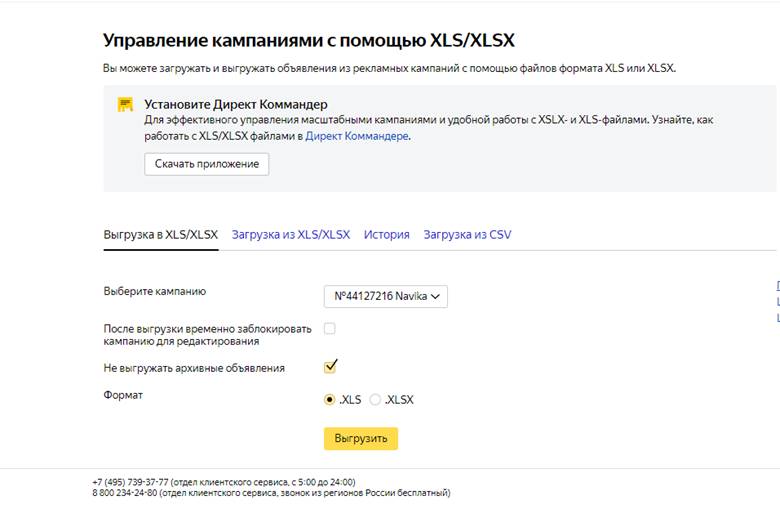
Task: Click the yellow Direct Commander icon
Action: coord(125,104)
